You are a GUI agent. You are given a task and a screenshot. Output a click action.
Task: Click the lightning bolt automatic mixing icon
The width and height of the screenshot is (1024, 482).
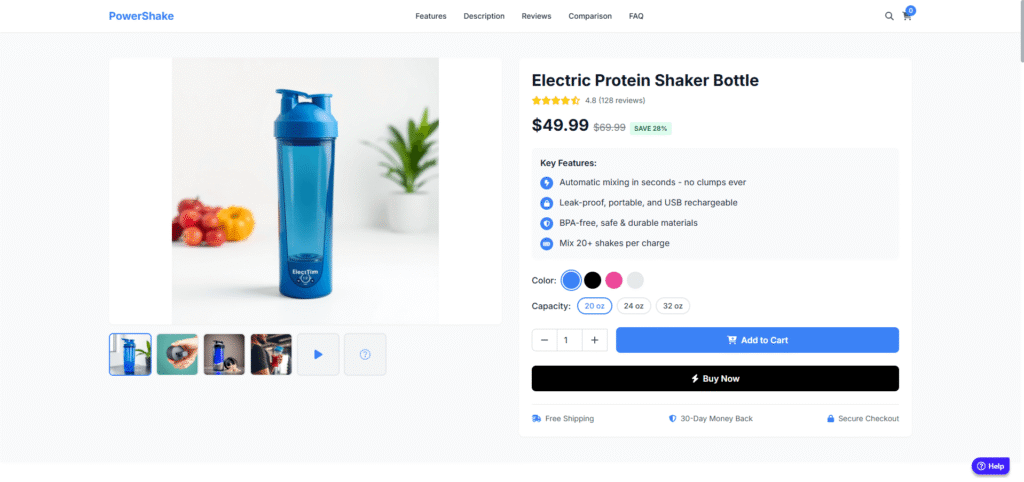click(547, 183)
